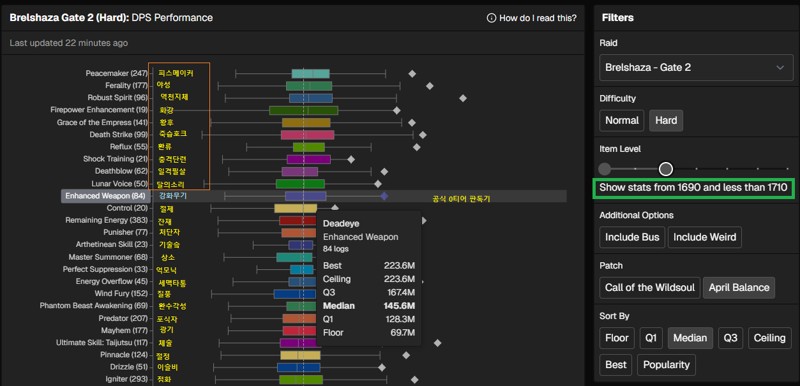Screen dimensions: 800x386
Task: Click the Master Summoner (68) row label
Action: tap(108, 257)
